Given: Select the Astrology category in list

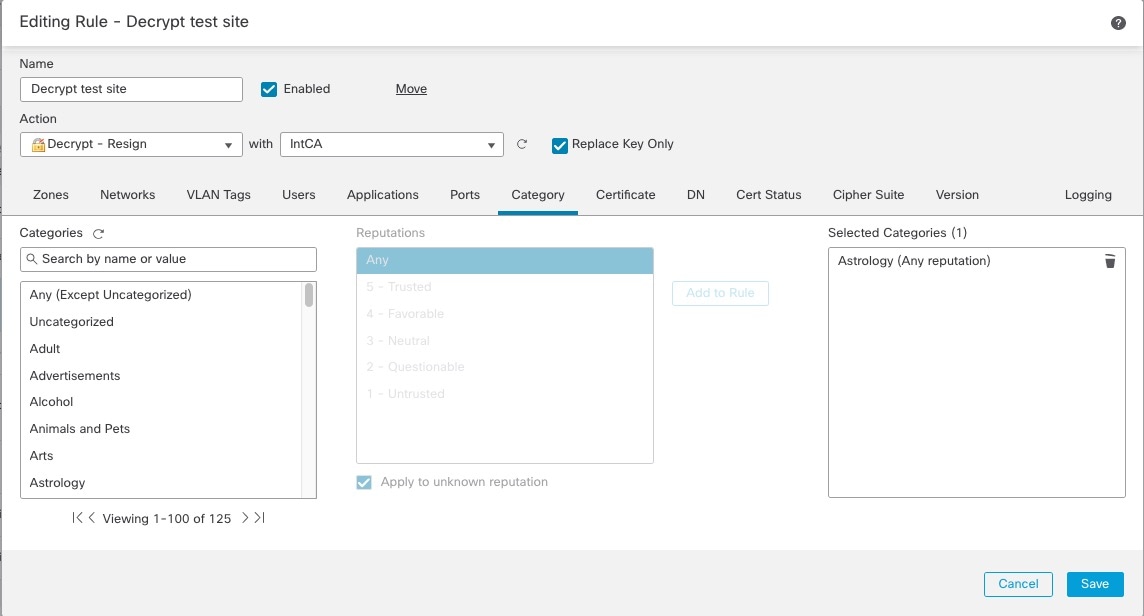Looking at the screenshot, I should click(161, 483).
